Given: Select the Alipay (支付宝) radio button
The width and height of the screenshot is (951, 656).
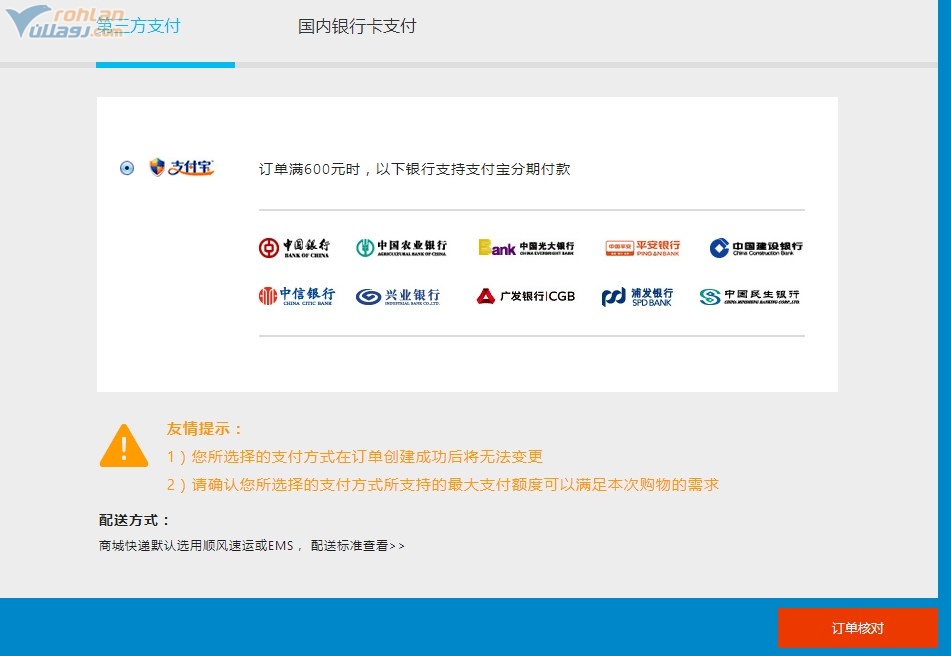Looking at the screenshot, I should pos(127,168).
